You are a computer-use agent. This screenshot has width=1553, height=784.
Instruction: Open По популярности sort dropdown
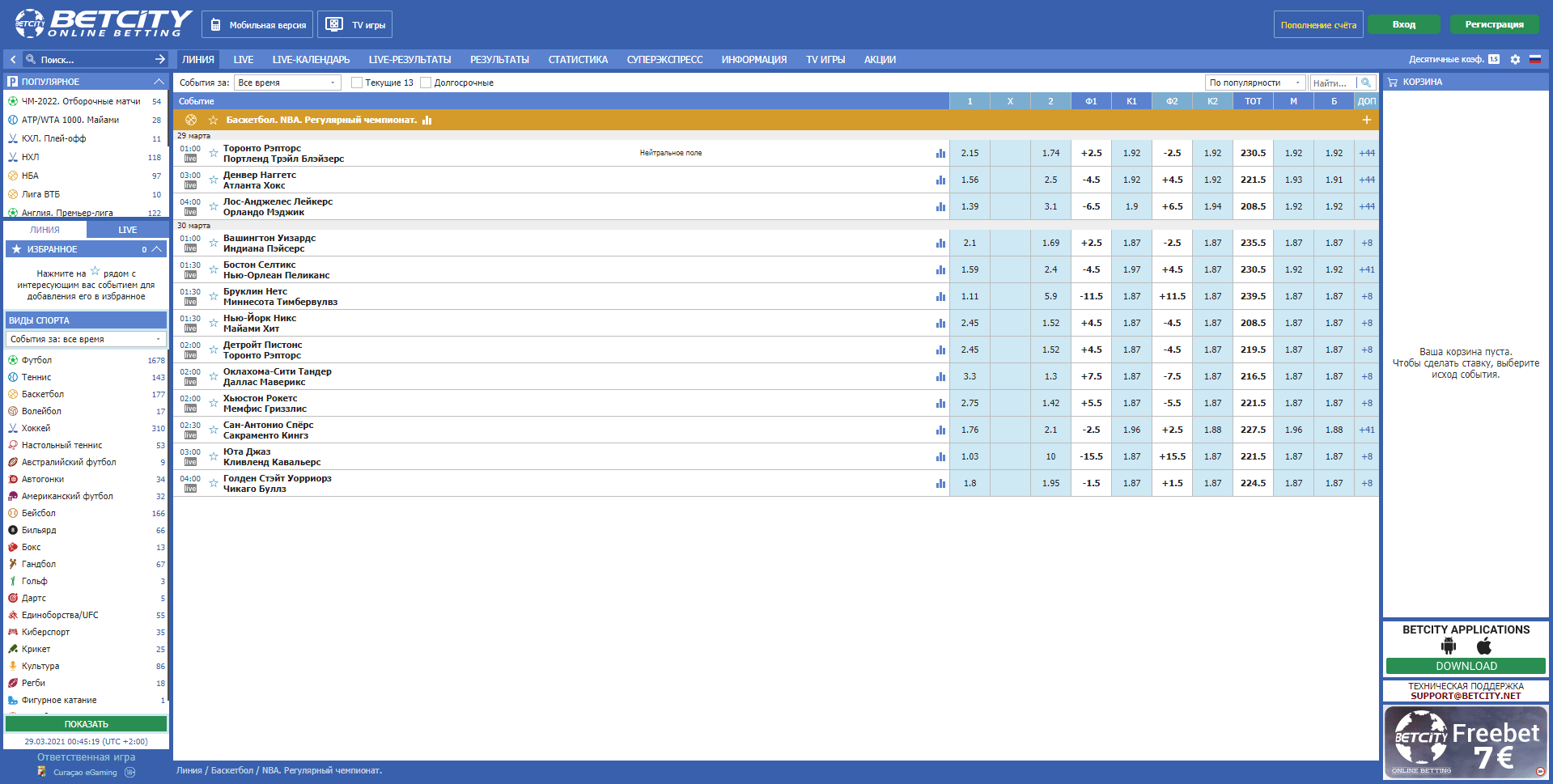1256,83
